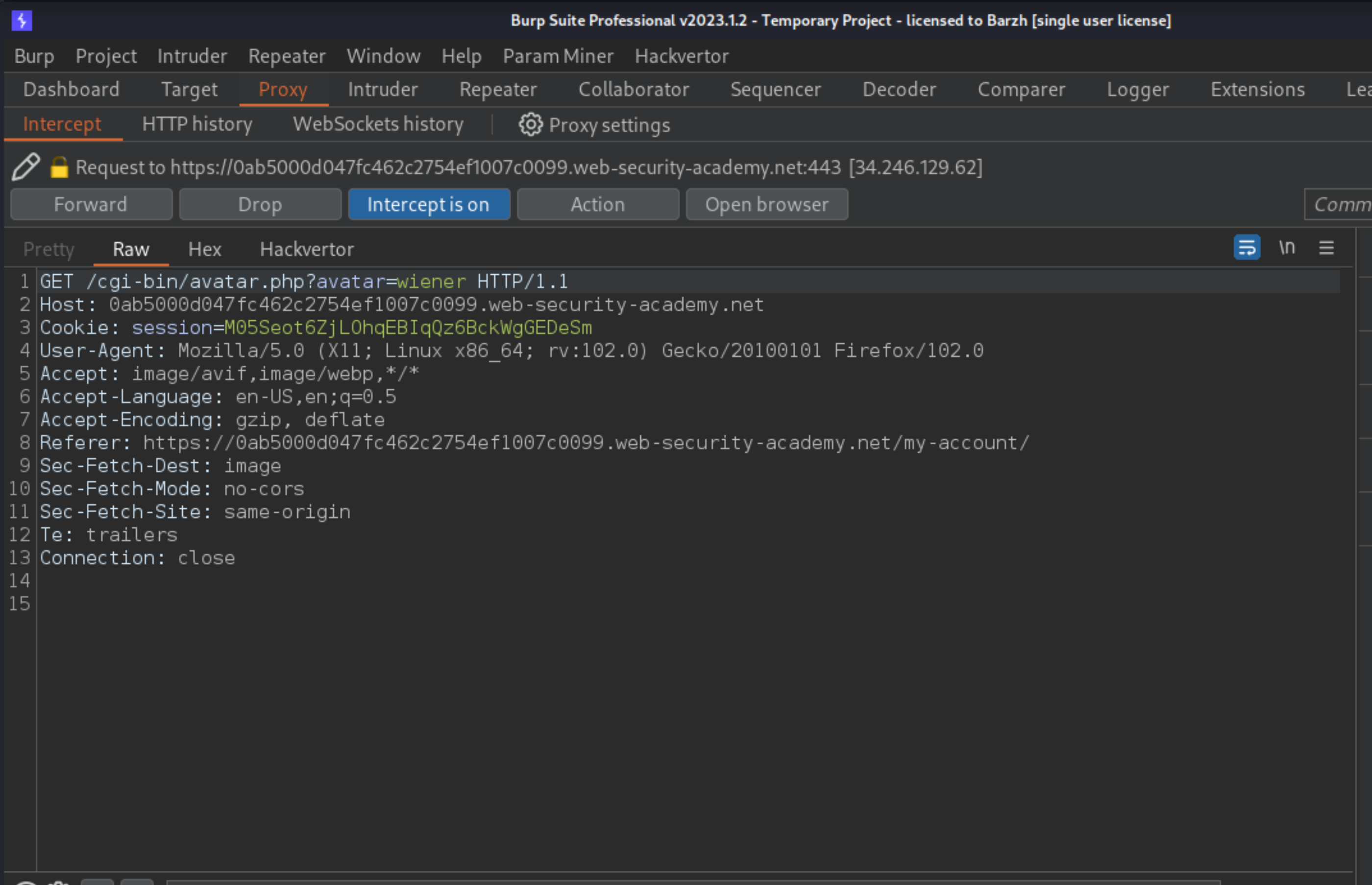Toggle the Intercept is on button

pos(429,205)
